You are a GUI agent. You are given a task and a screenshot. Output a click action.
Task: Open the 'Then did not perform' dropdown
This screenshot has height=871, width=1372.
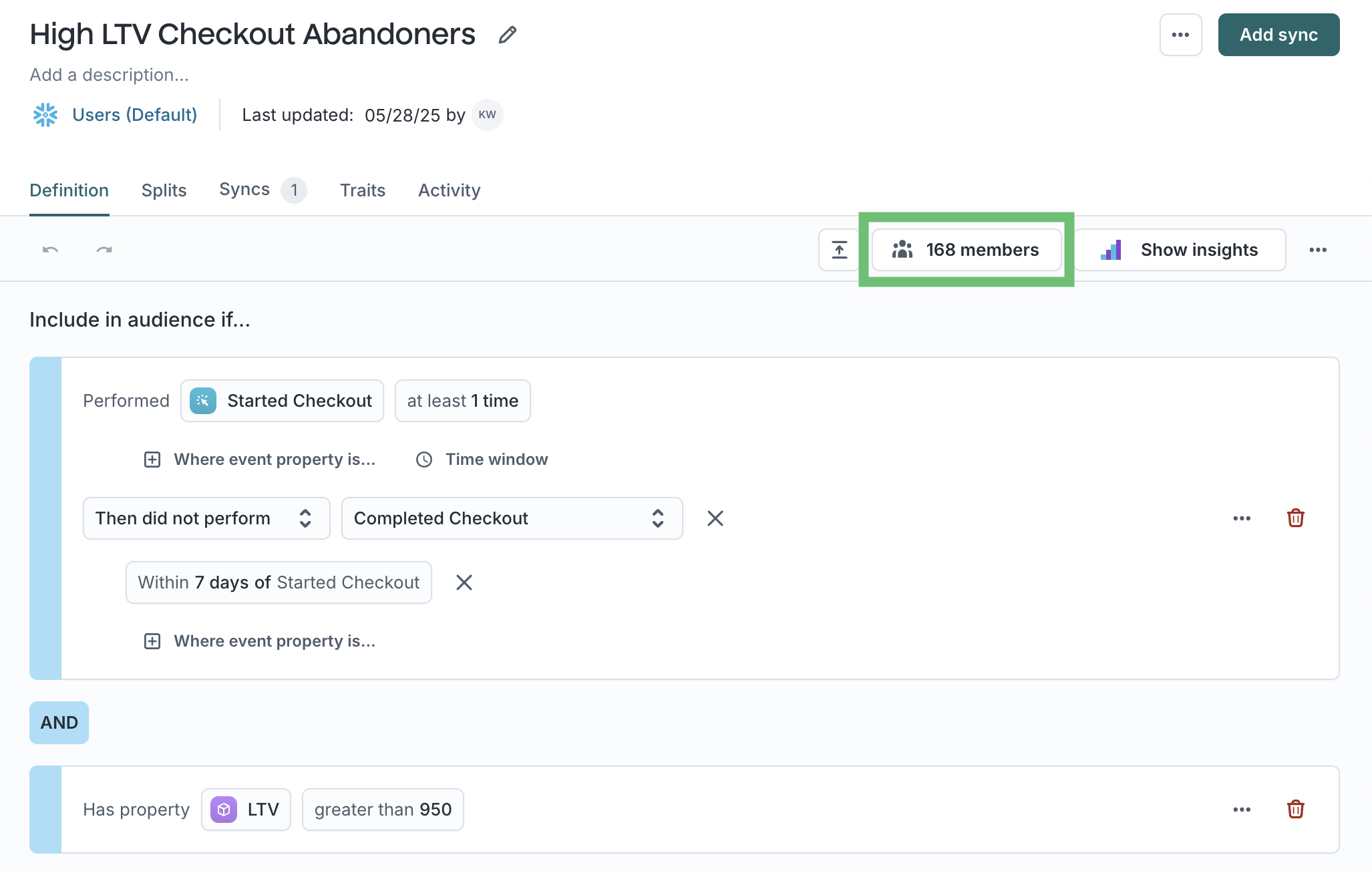coord(206,518)
